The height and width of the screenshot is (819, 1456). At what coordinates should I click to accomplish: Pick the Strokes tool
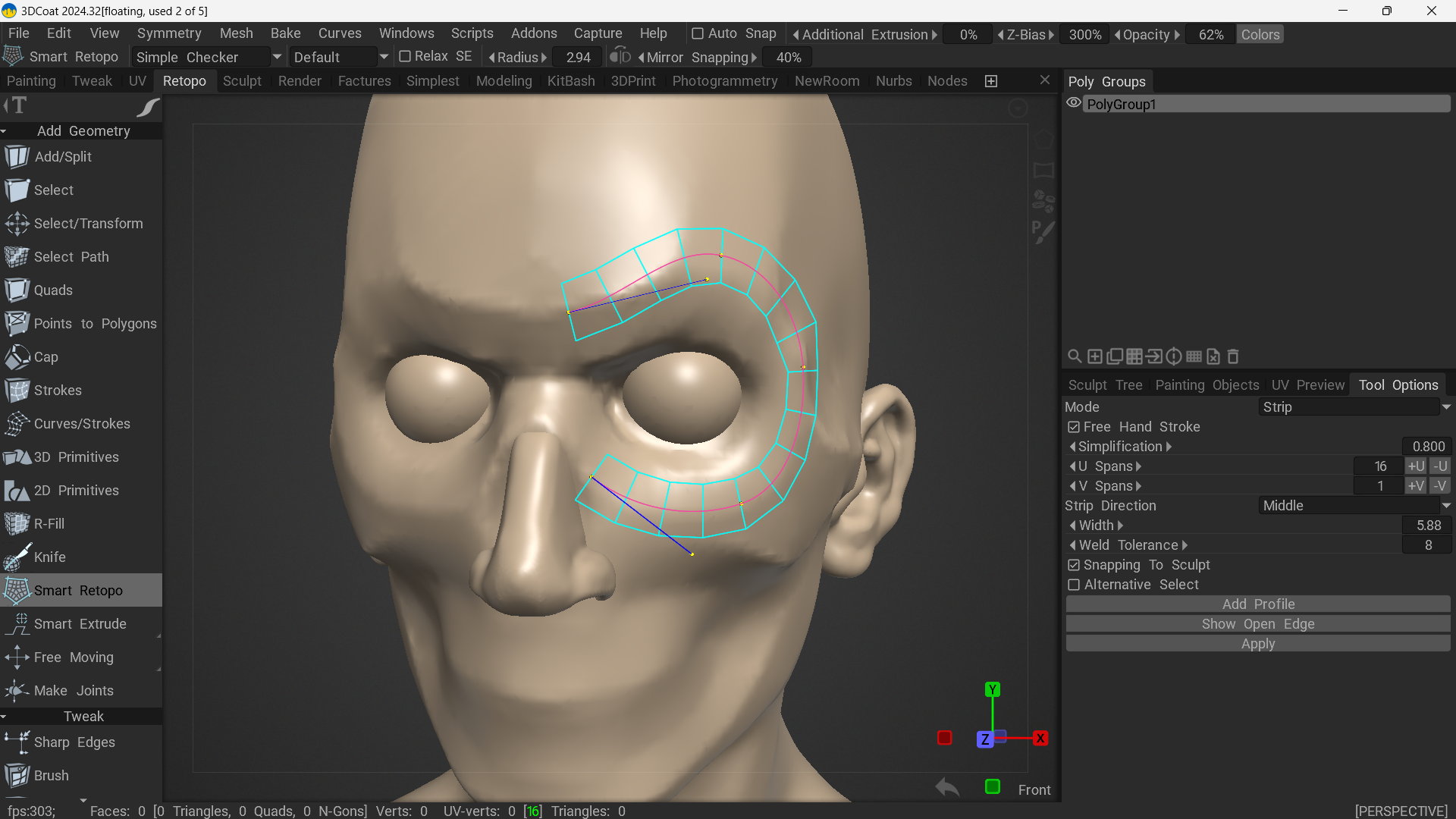coord(58,391)
